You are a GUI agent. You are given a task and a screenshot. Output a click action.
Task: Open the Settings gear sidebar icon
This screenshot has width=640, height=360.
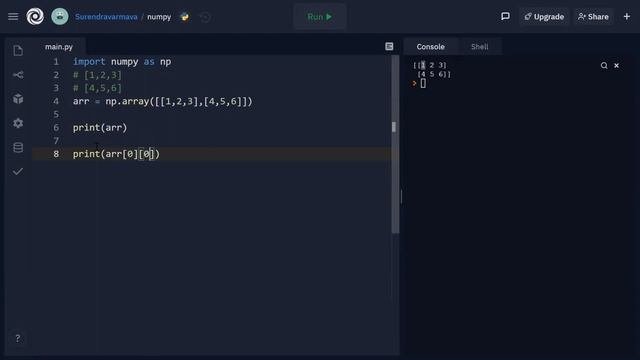coord(18,123)
